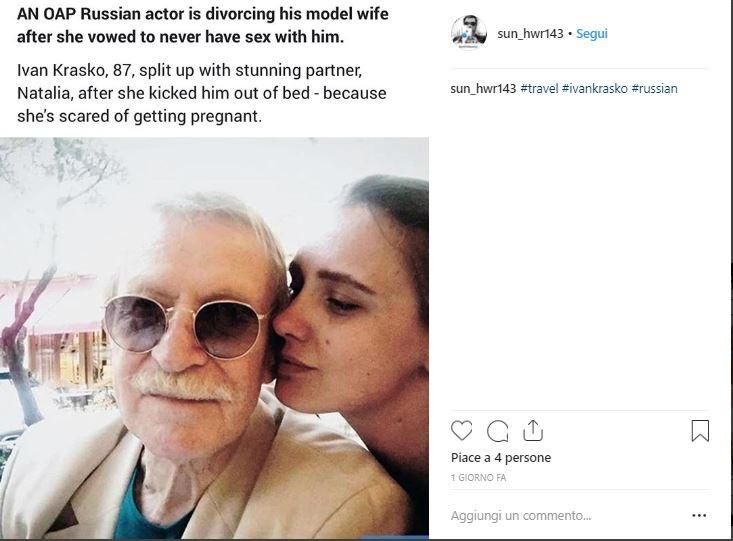
Task: Click the sun_hwr143 username in the caption
Action: [483, 89]
